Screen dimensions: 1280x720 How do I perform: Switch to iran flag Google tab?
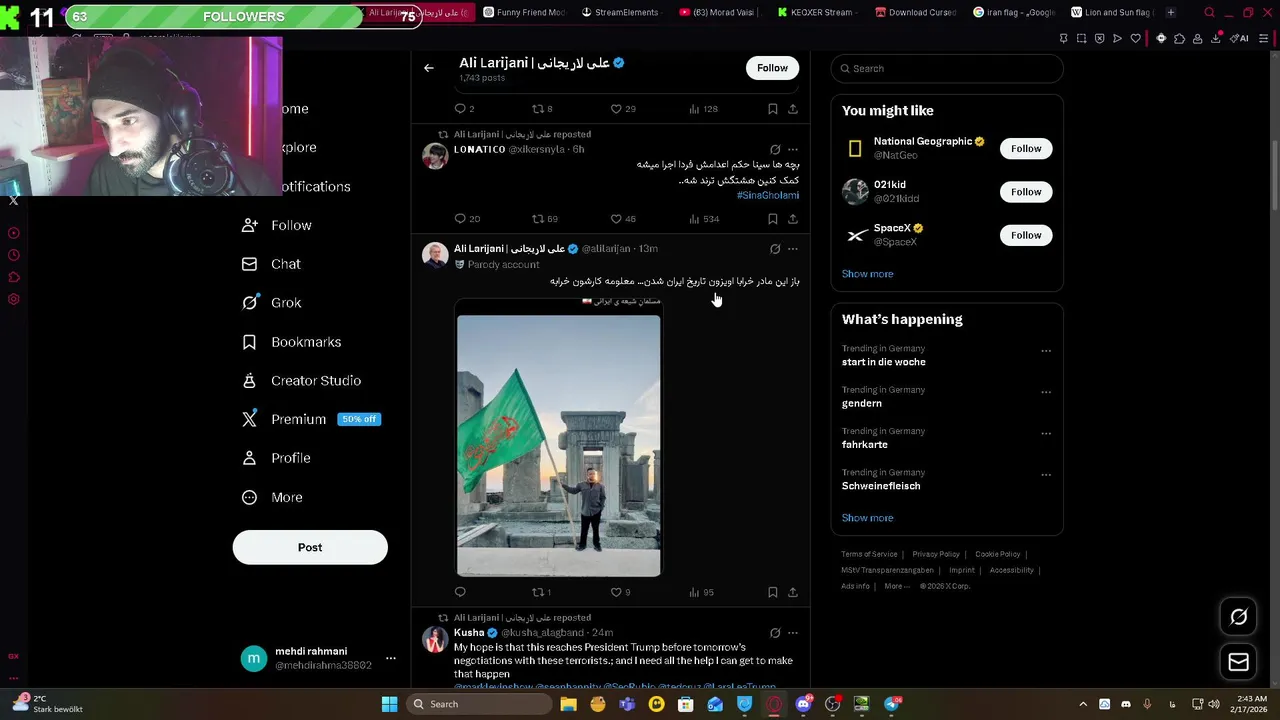(x=1013, y=13)
